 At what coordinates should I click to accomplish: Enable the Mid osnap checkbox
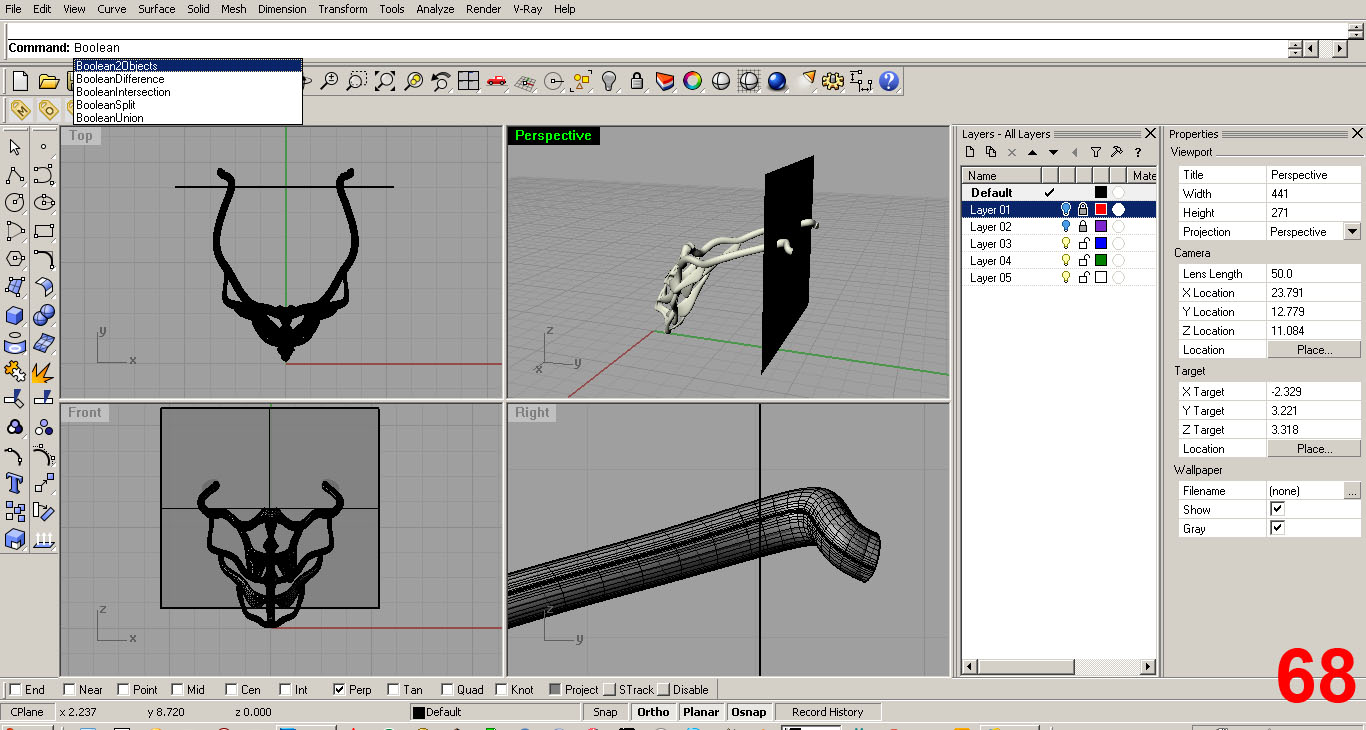(177, 689)
